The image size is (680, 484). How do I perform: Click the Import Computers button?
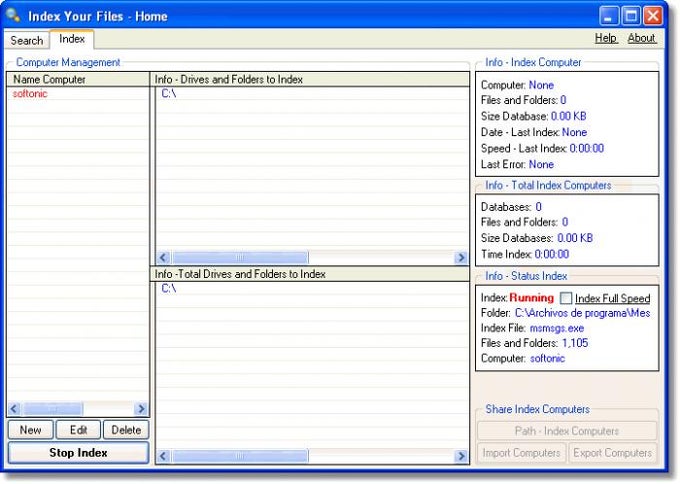point(521,453)
